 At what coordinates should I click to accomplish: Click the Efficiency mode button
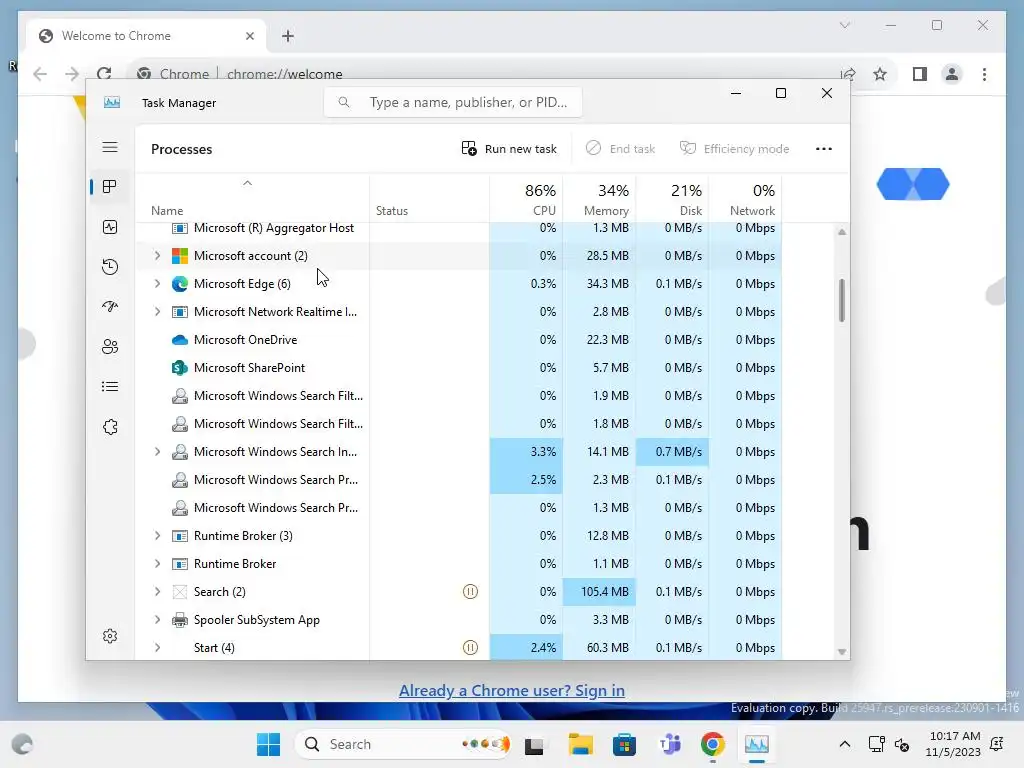734,149
